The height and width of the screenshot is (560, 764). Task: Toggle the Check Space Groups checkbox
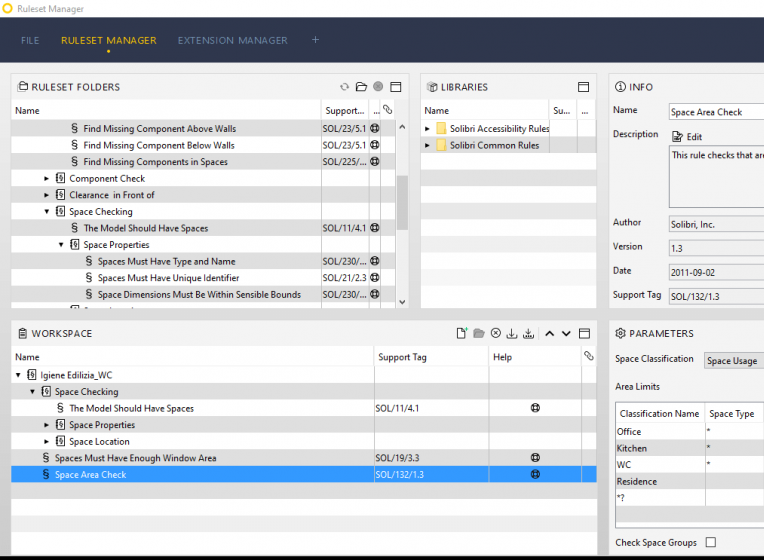pyautogui.click(x=711, y=542)
